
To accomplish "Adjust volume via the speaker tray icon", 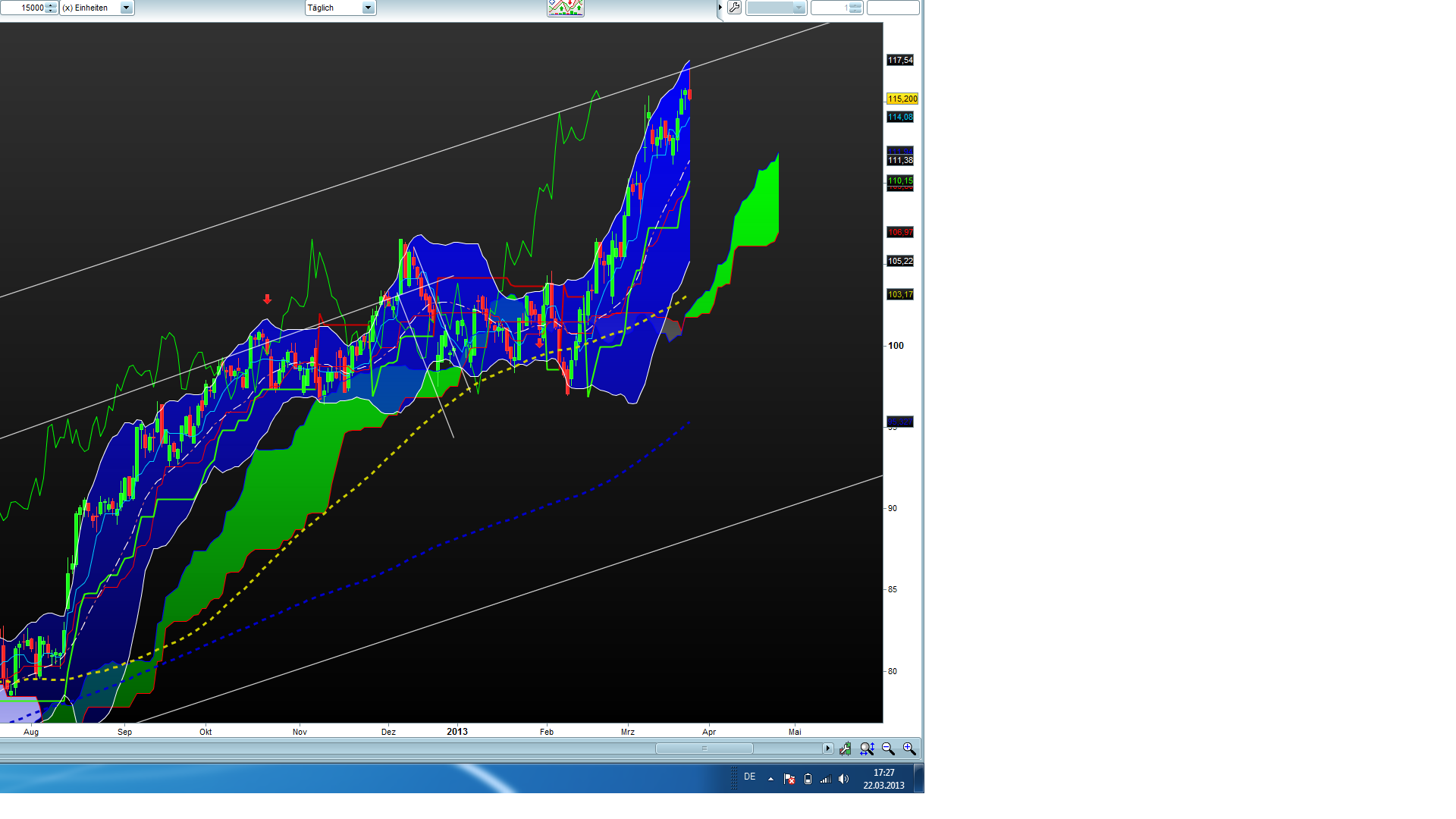I will click(843, 779).
